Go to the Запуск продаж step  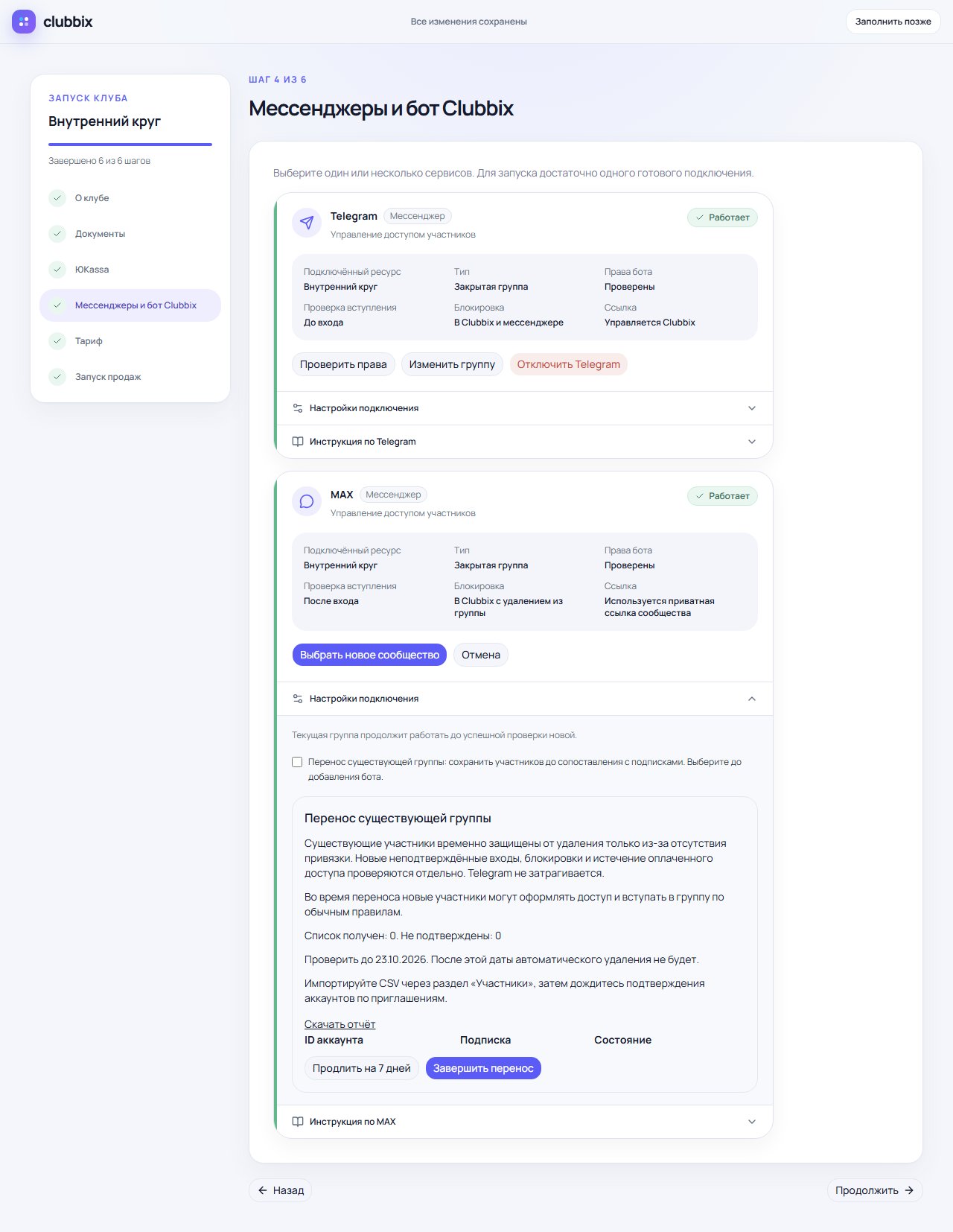130,377
